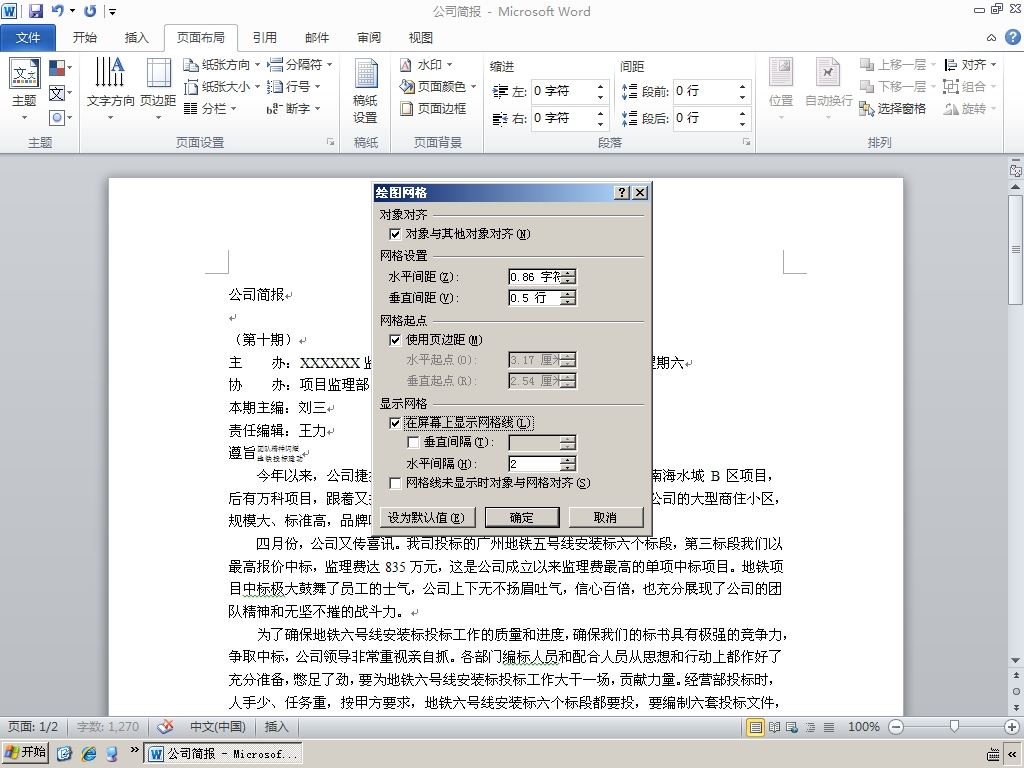Click zoom in plus button
The image size is (1024, 768).
[x=1012, y=727]
